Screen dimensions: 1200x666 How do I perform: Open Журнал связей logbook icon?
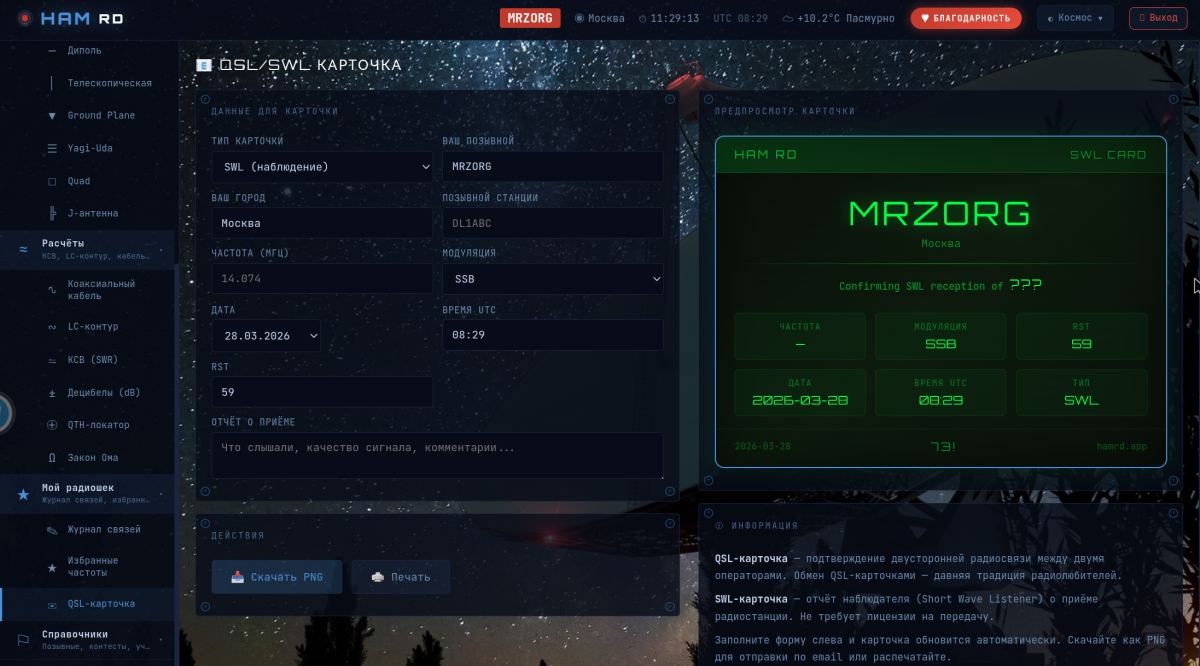[x=52, y=530]
